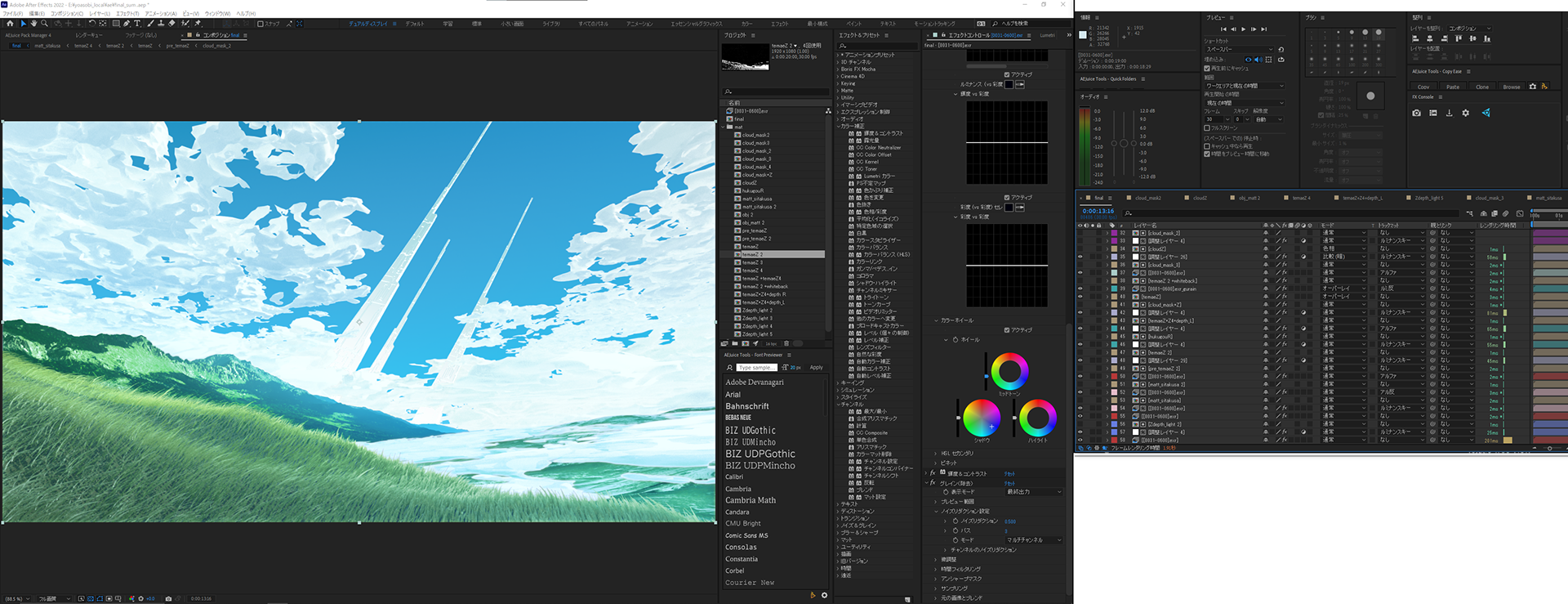Click the シャドウ color wheel

pyautogui.click(x=982, y=418)
